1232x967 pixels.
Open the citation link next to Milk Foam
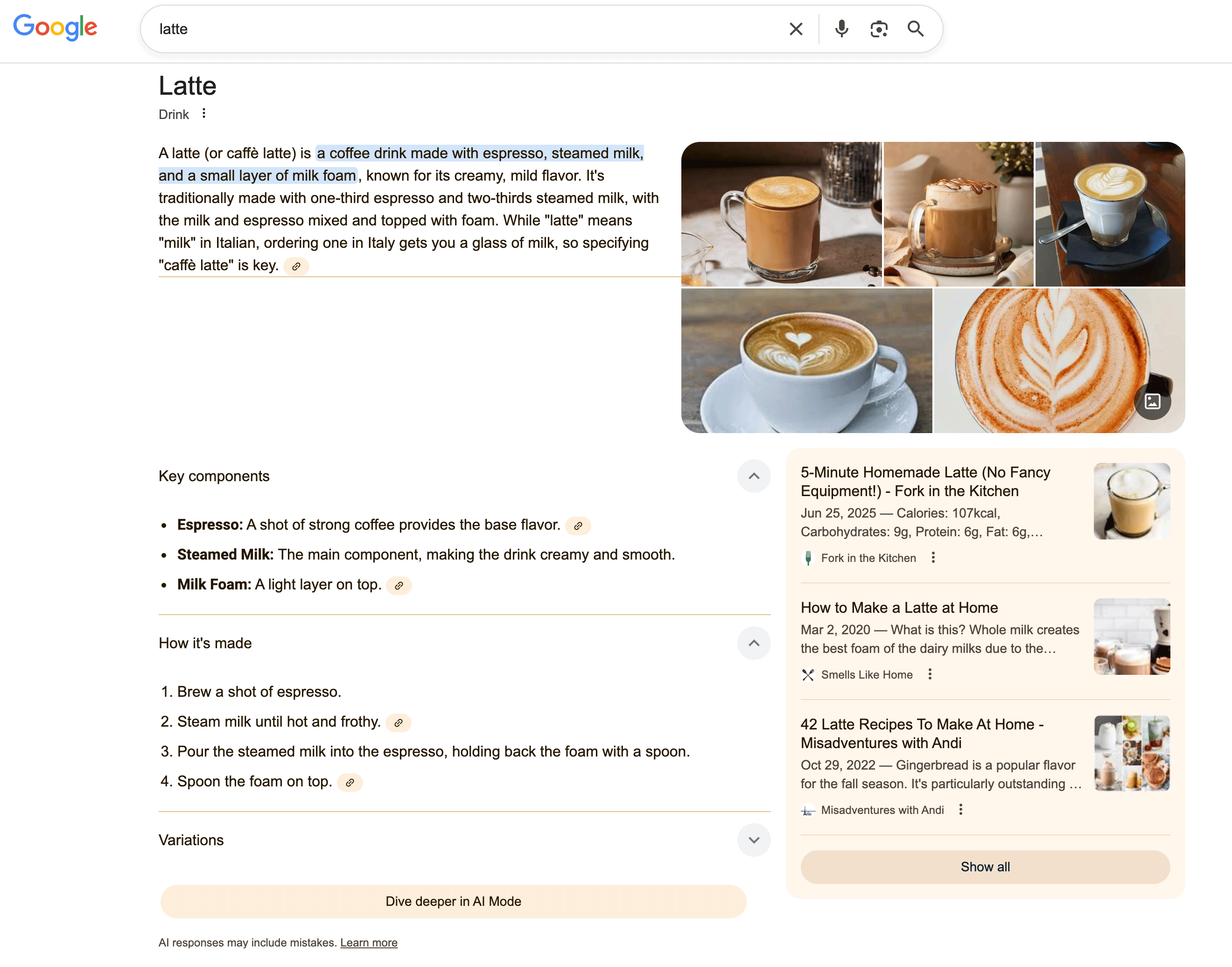[399, 585]
